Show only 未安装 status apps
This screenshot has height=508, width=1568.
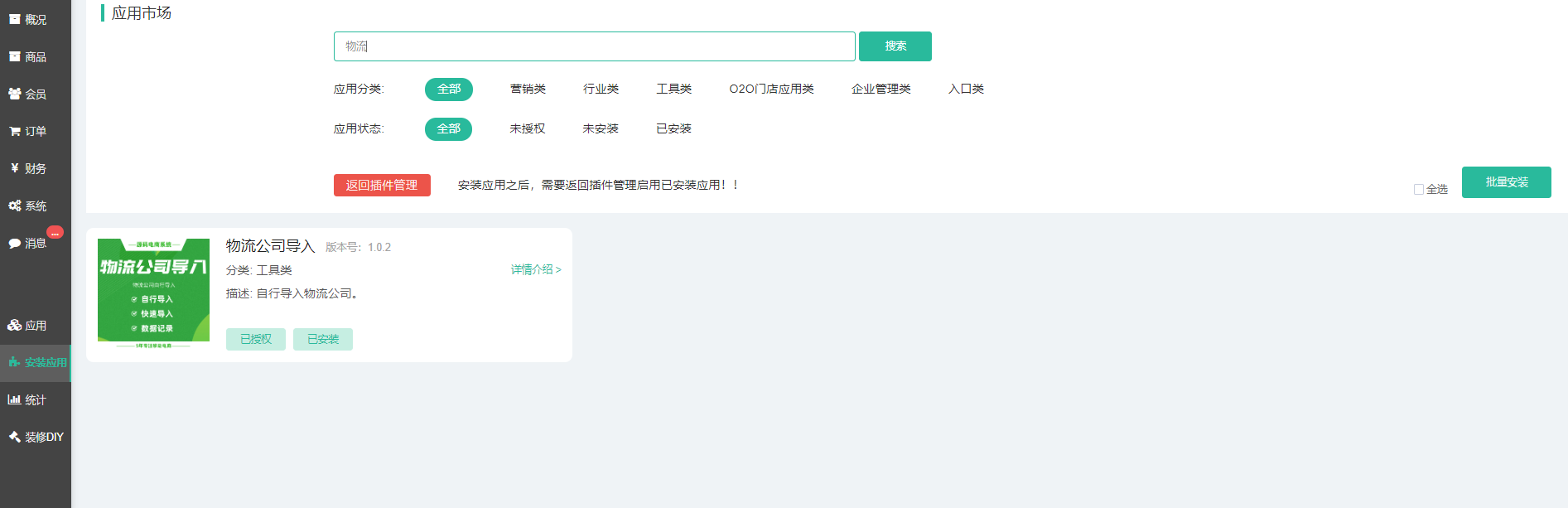601,128
